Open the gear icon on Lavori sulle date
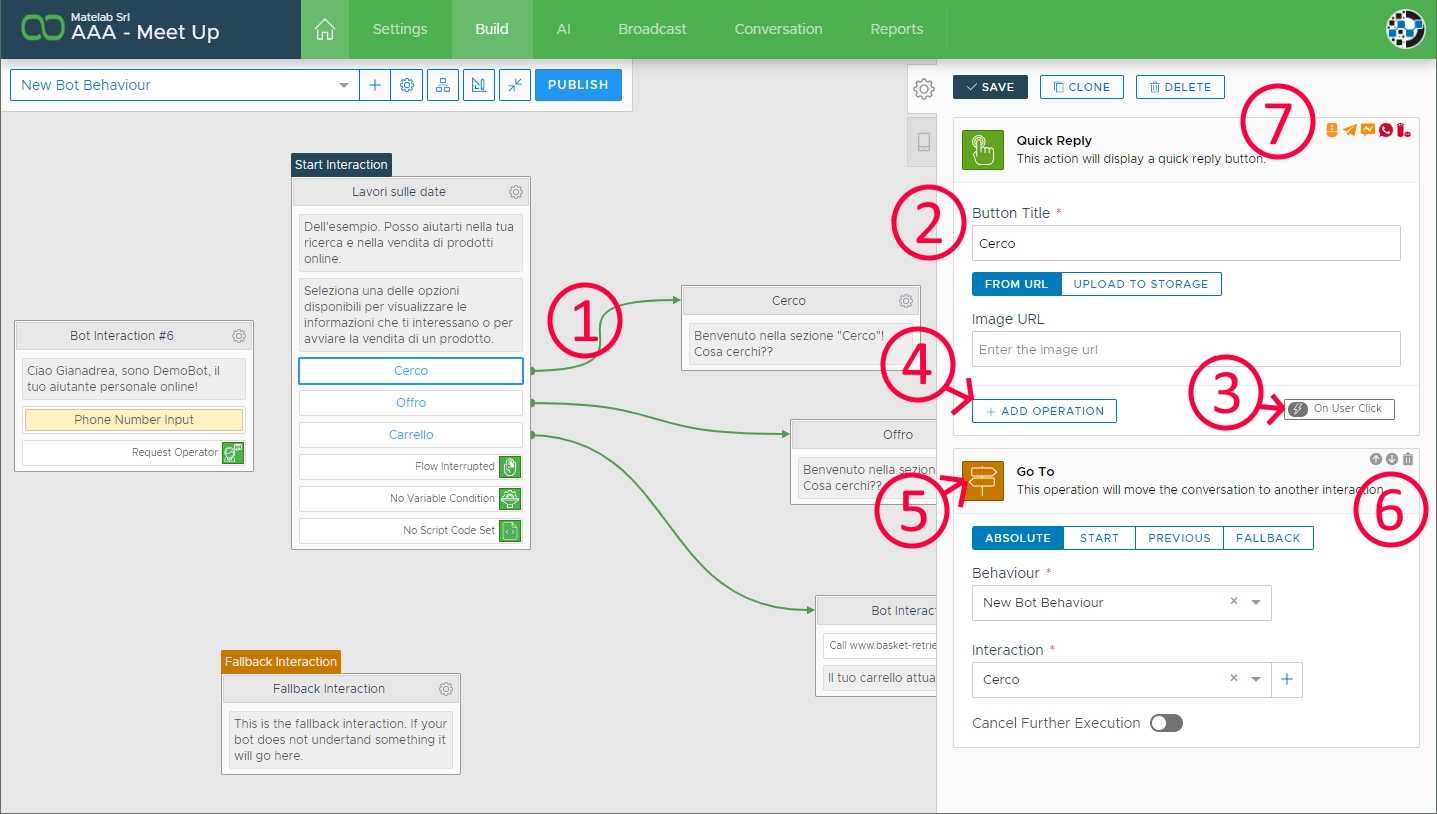The width and height of the screenshot is (1437, 814). [x=515, y=192]
